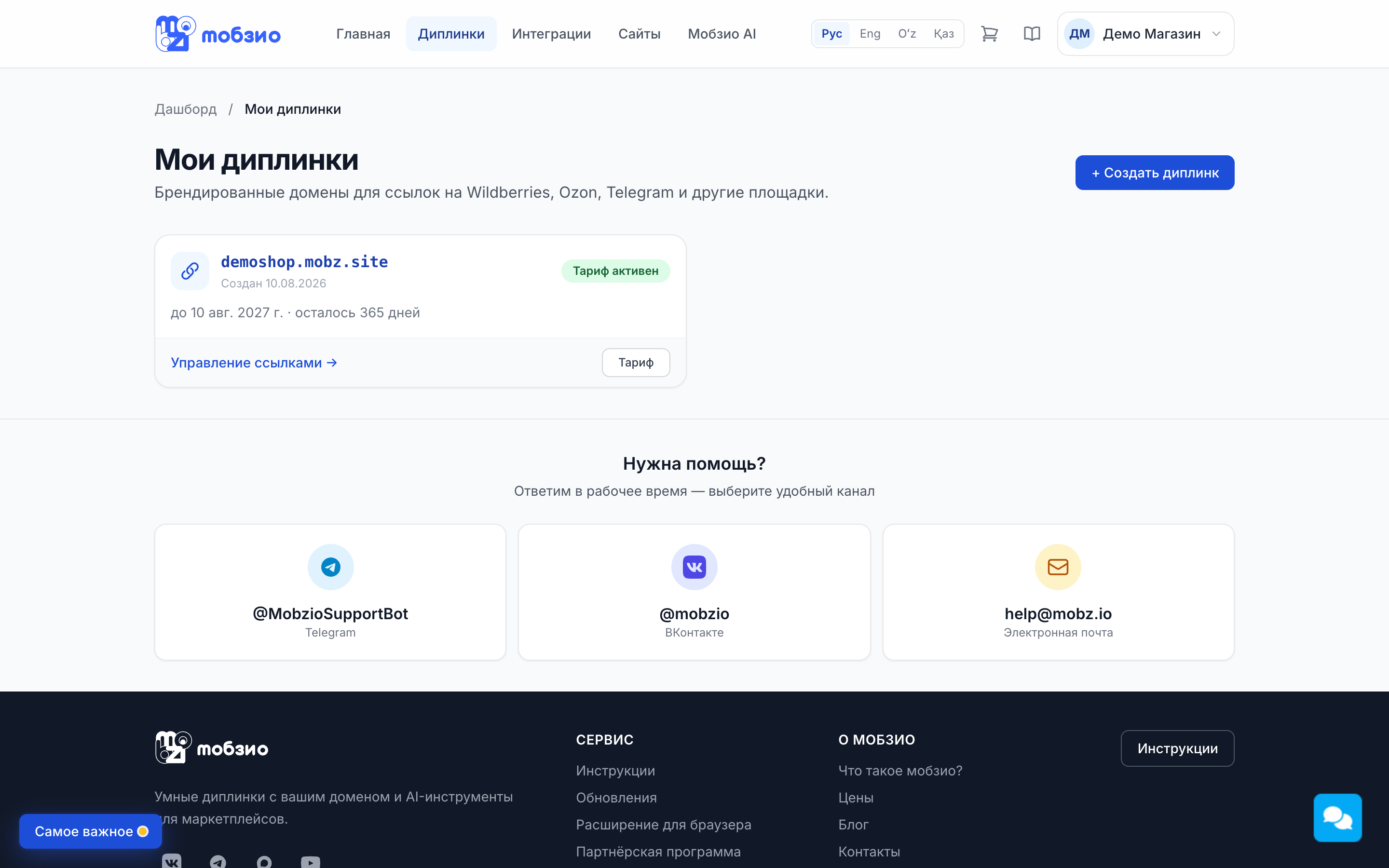Click the Дашборд breadcrumb link
The height and width of the screenshot is (868, 1389).
point(185,109)
